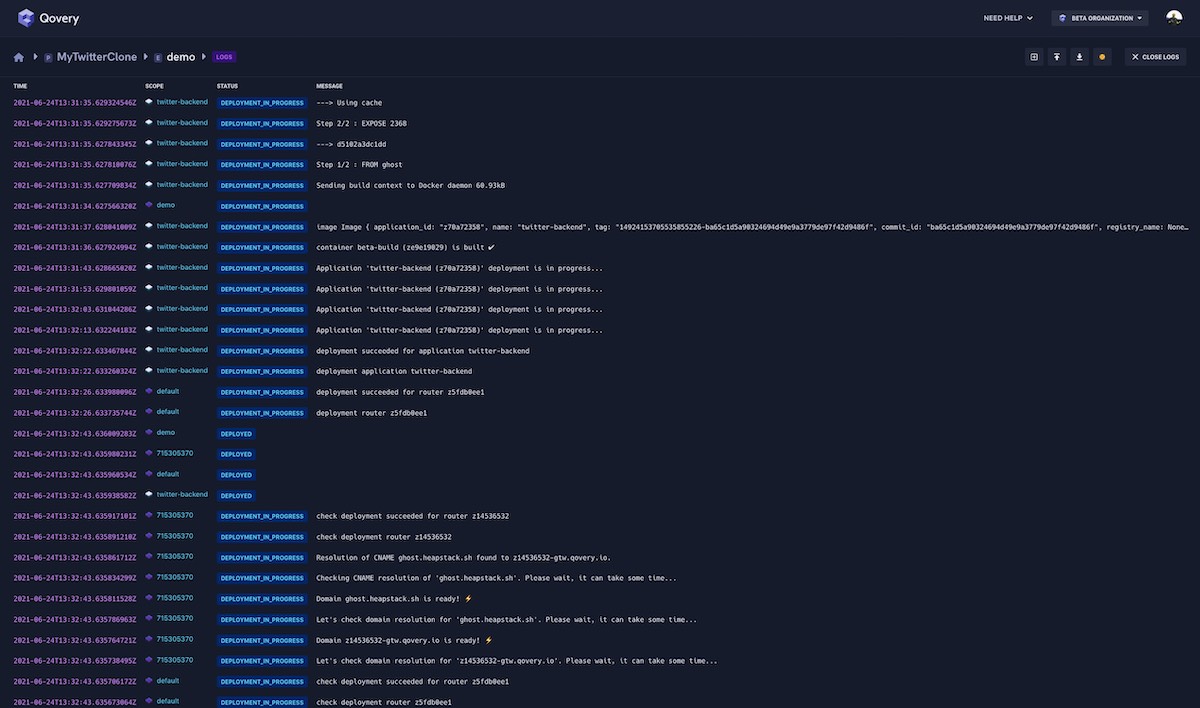This screenshot has width=1200, height=708.
Task: Click the Time column header
Action: pos(20,86)
